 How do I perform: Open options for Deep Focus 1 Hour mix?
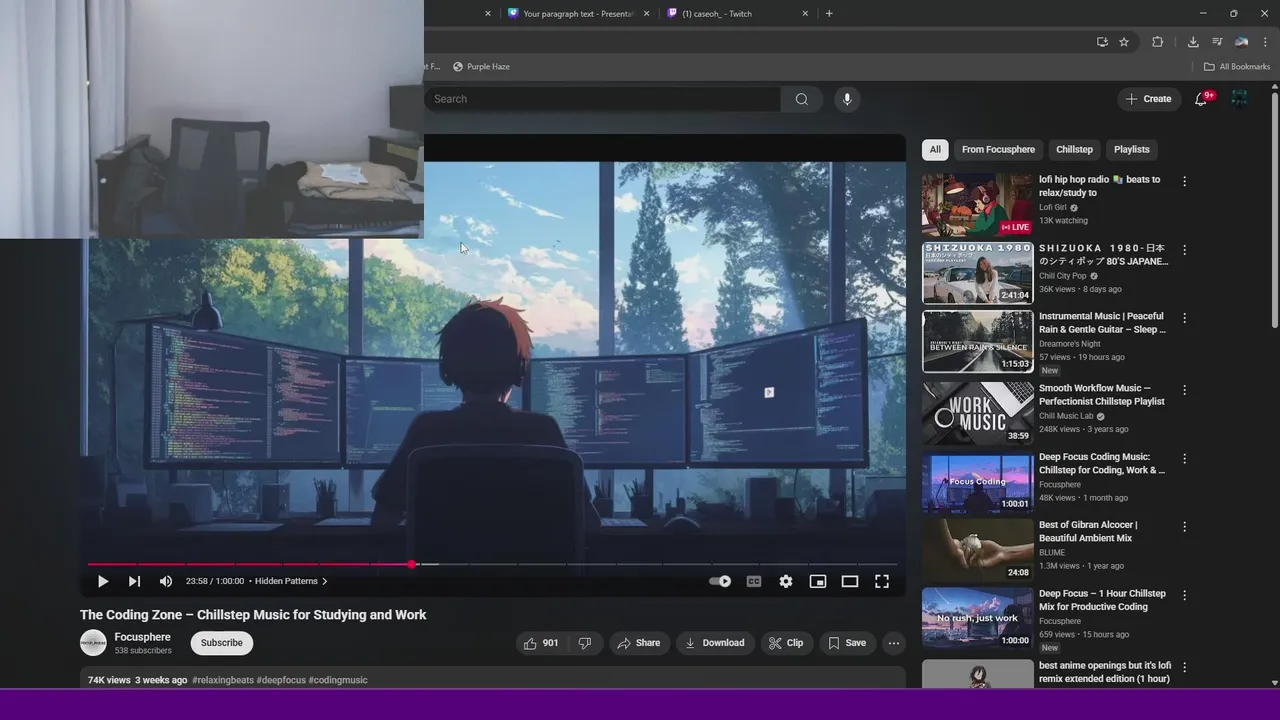pos(1184,595)
